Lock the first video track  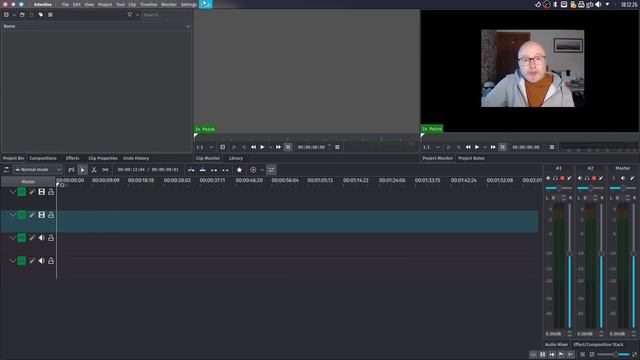point(51,191)
